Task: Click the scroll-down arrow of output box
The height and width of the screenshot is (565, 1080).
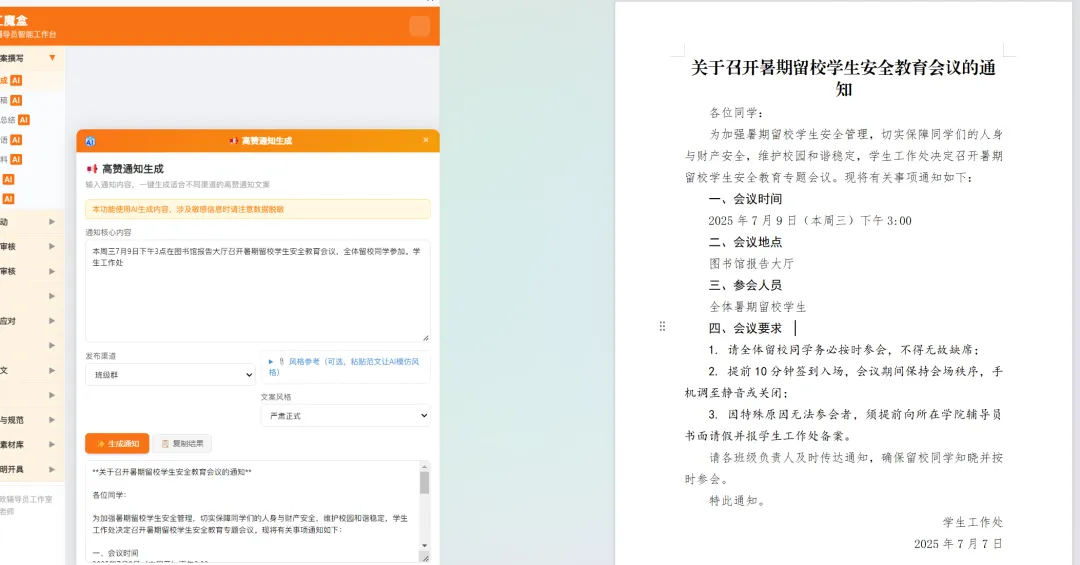Action: [x=424, y=546]
